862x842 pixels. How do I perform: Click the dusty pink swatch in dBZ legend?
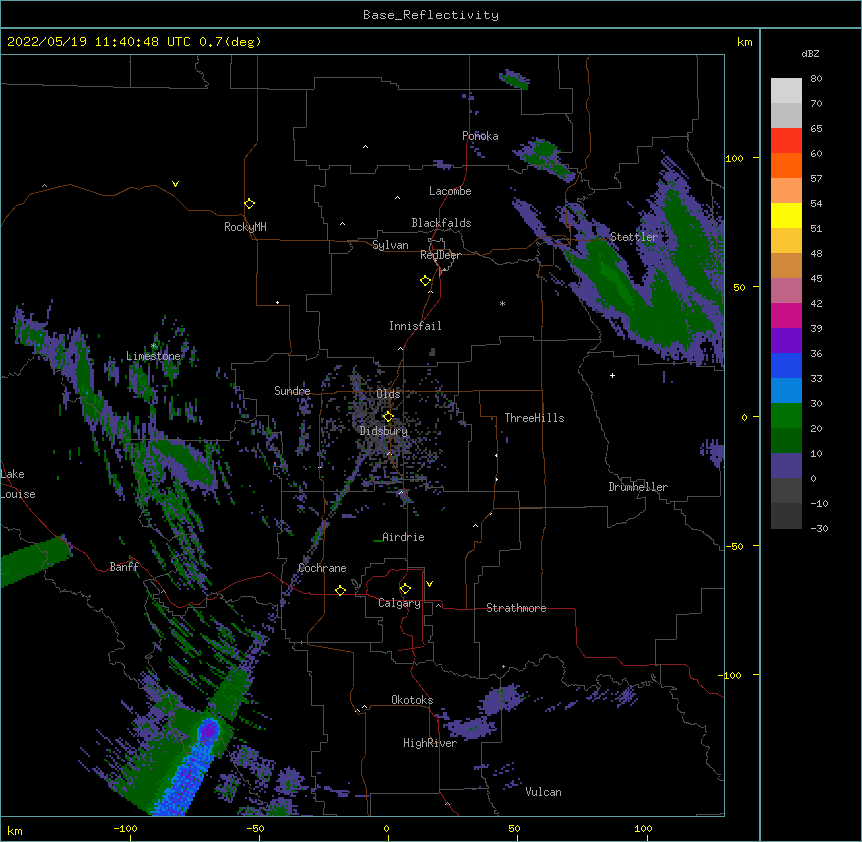click(x=786, y=290)
